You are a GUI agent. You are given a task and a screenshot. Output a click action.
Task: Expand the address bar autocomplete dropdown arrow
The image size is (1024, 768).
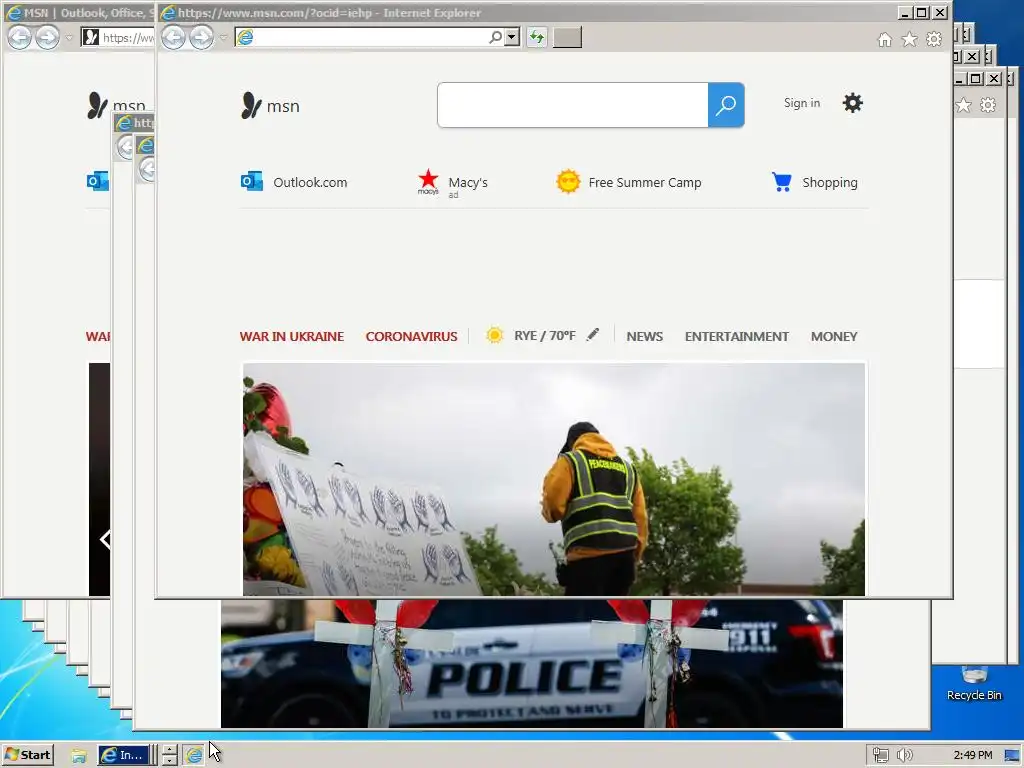click(512, 37)
